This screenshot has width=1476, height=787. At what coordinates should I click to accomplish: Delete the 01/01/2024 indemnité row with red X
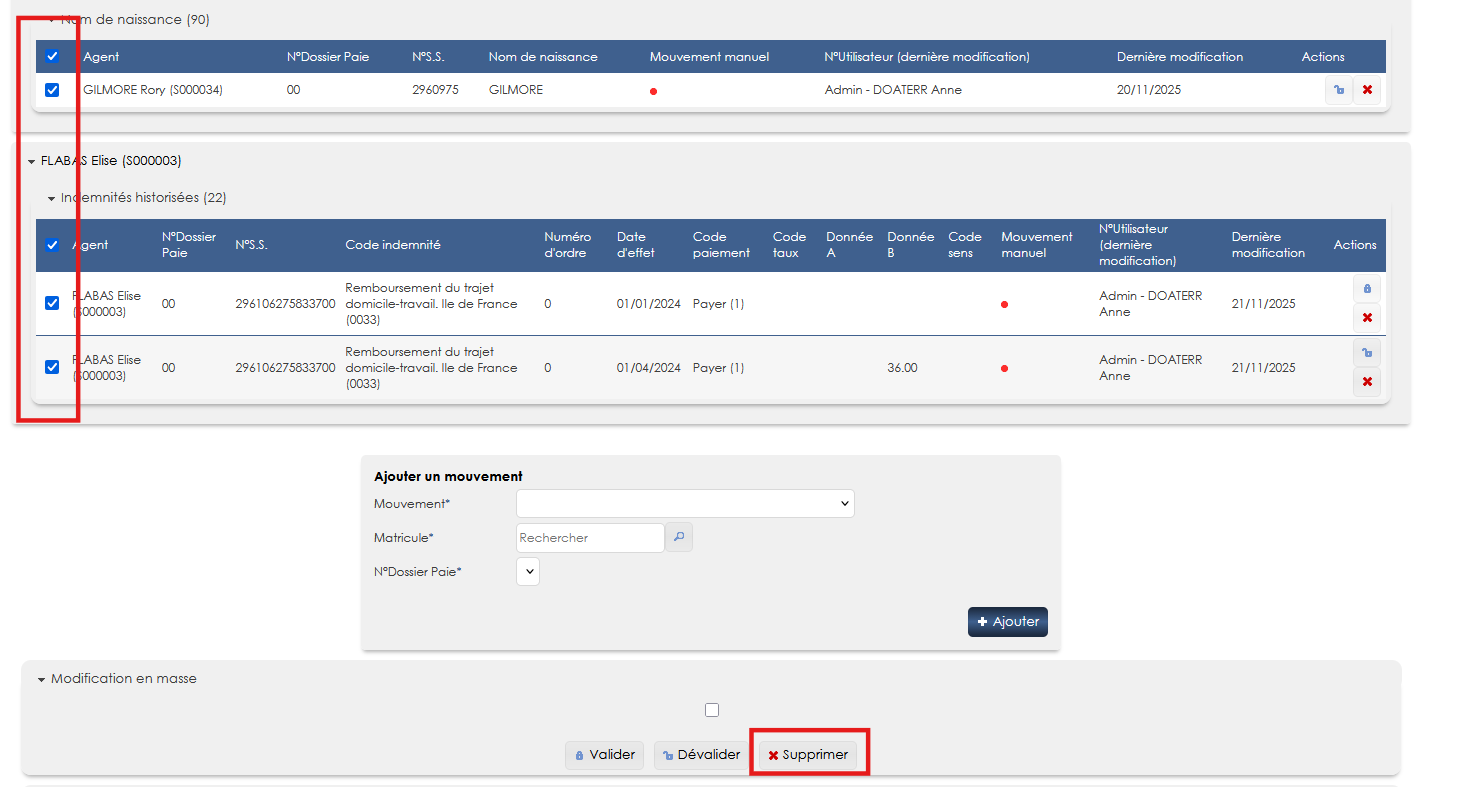(1367, 318)
